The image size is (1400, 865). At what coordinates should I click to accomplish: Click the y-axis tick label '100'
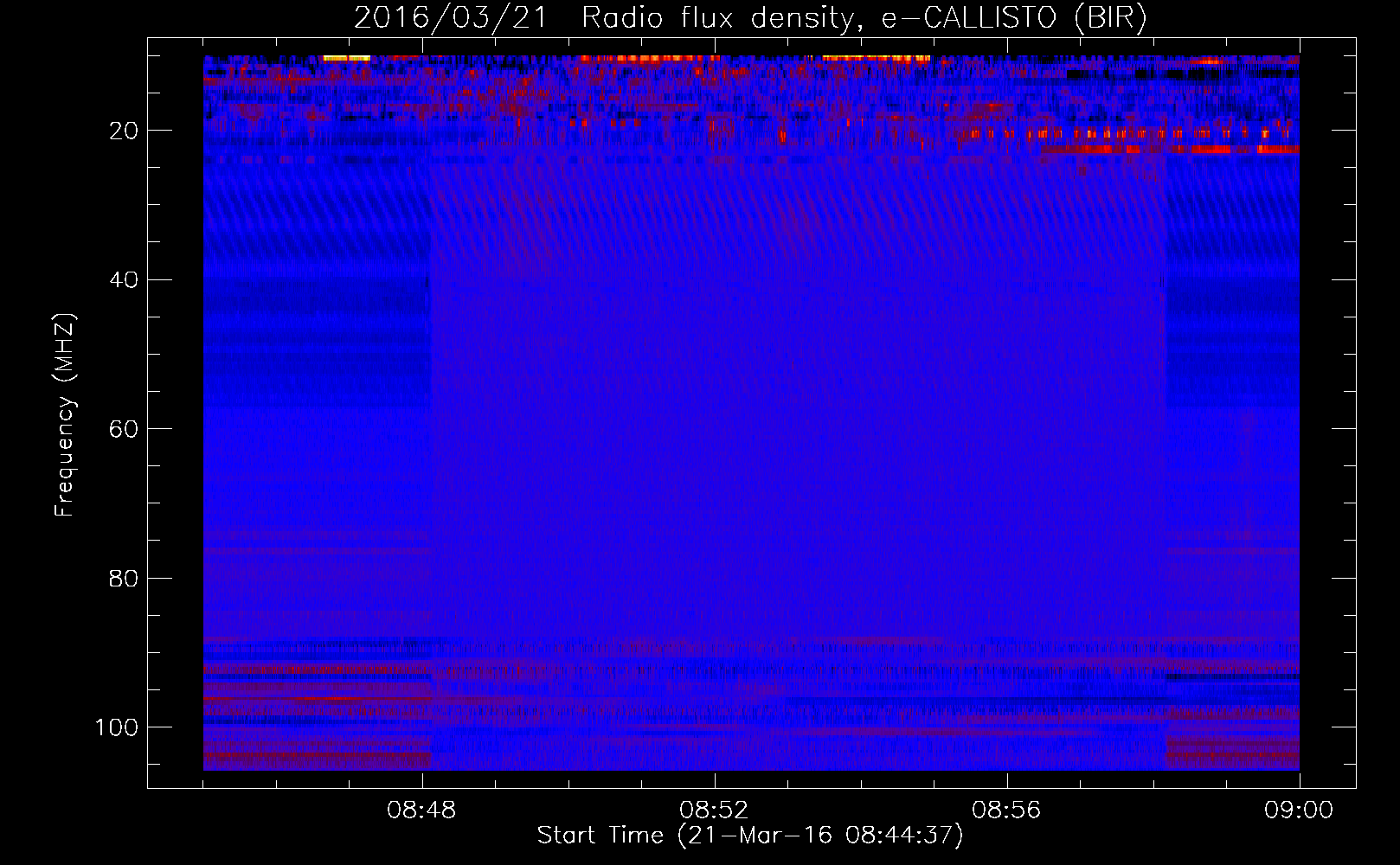116,727
